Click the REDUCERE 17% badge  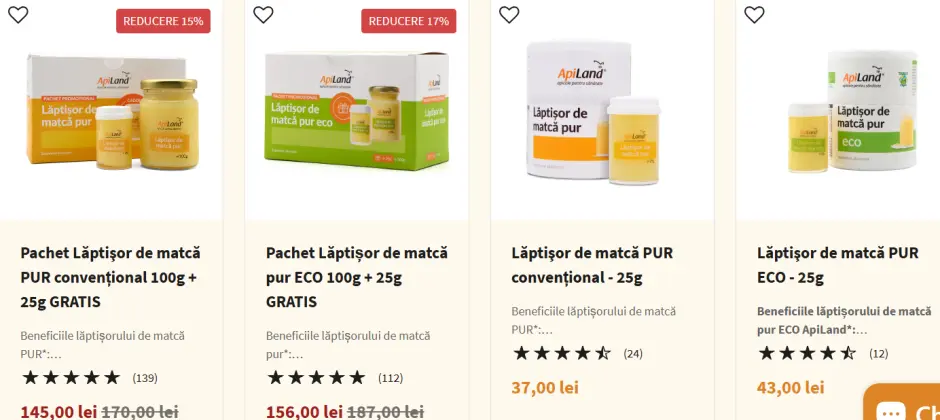tap(409, 21)
